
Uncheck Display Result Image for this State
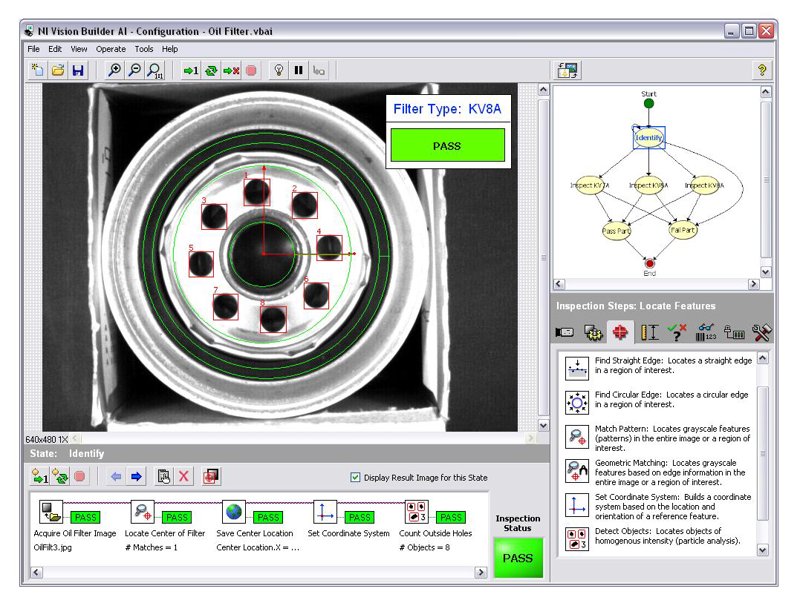(355, 478)
